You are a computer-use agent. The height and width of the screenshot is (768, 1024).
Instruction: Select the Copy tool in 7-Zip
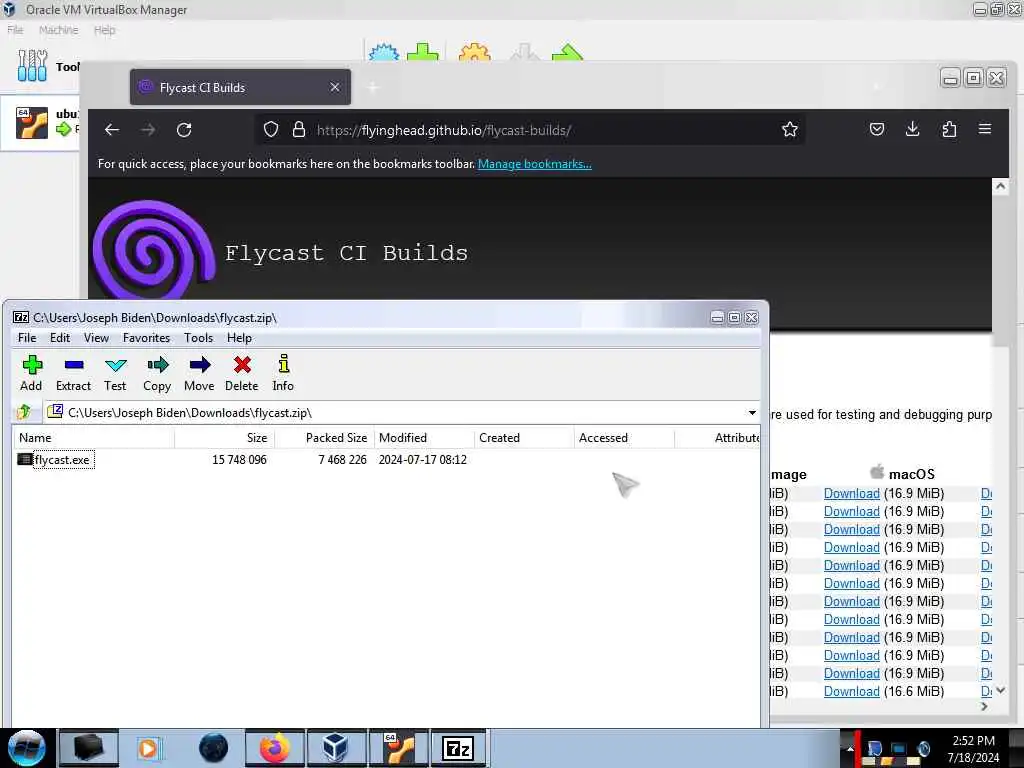[157, 374]
